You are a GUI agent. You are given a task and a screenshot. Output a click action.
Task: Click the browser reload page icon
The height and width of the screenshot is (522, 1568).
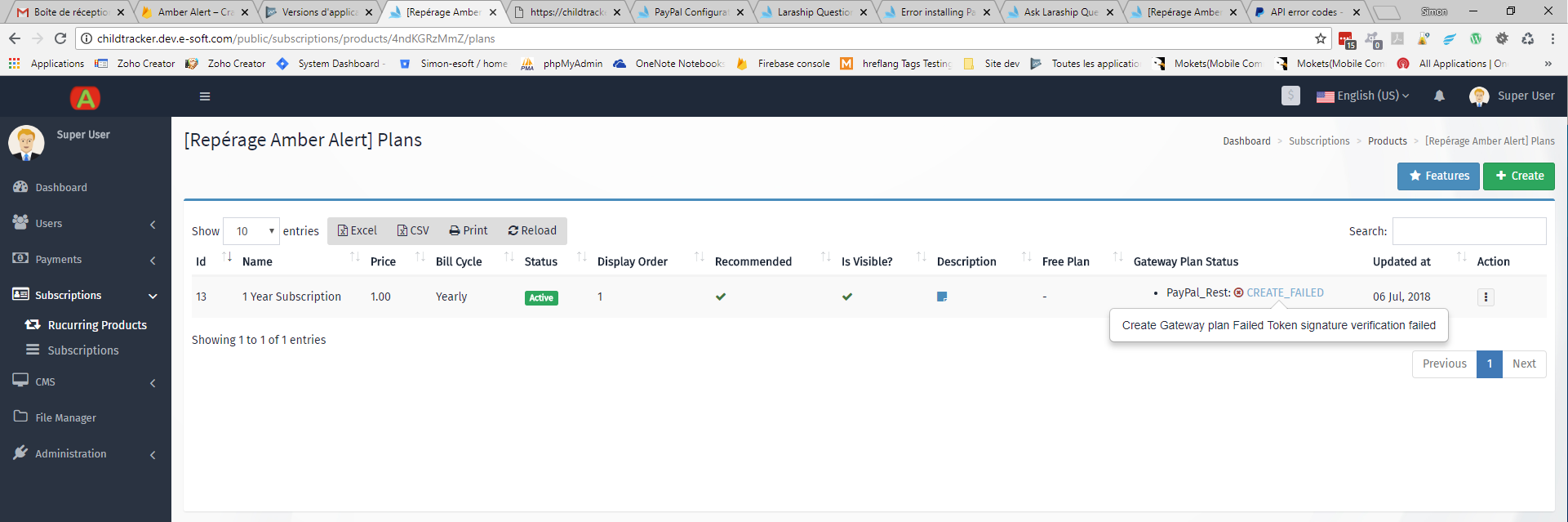pyautogui.click(x=60, y=38)
